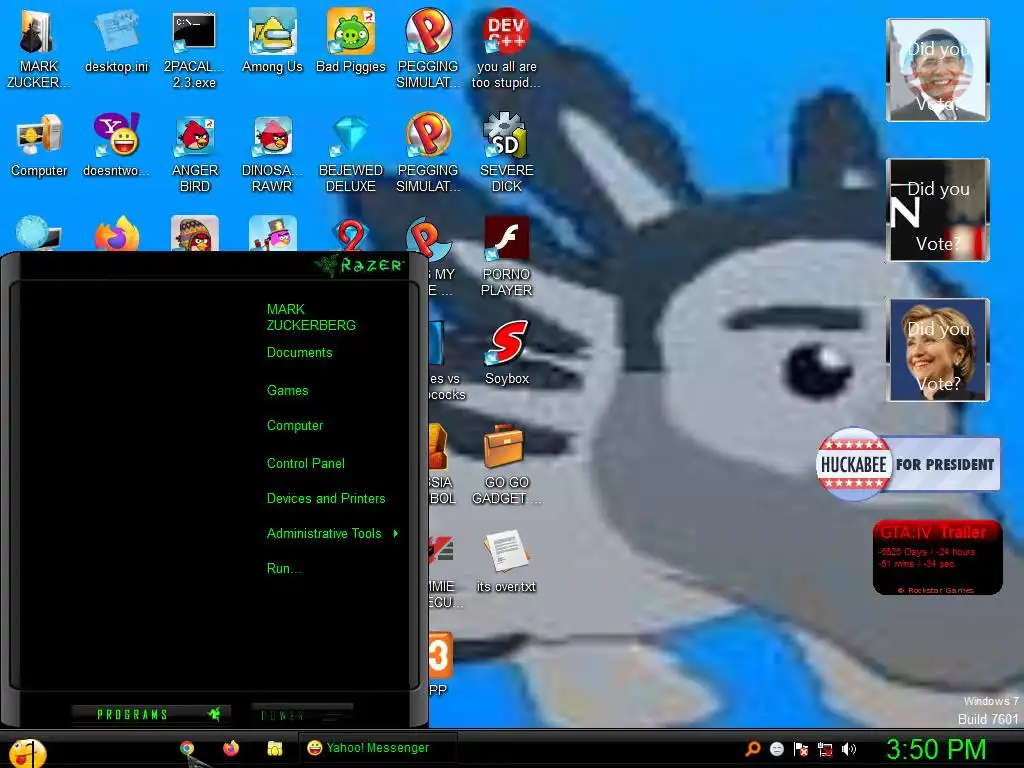The image size is (1024, 768).
Task: Click the volume speaker tray icon
Action: [849, 748]
